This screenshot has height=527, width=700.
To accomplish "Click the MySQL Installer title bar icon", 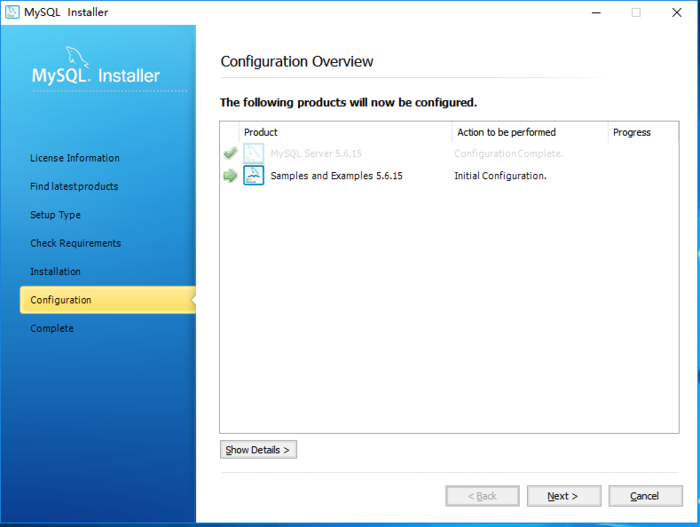I will (12, 12).
